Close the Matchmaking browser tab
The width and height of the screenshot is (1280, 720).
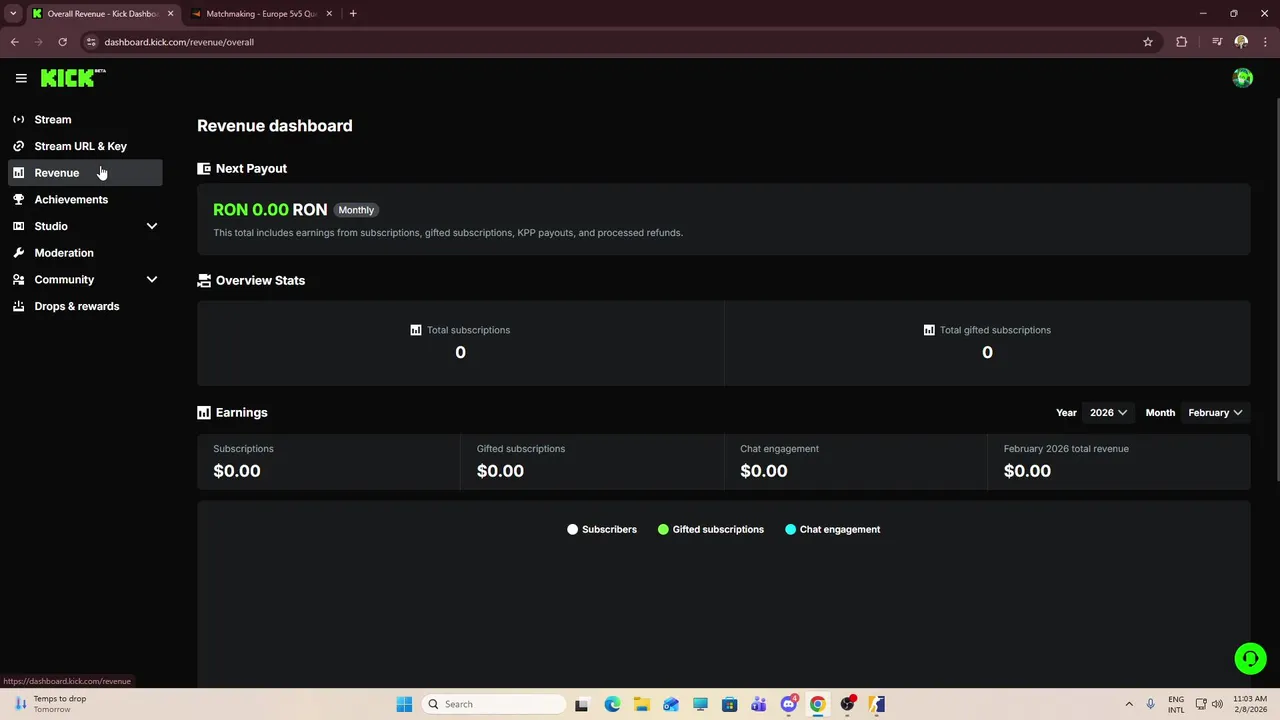(x=329, y=14)
